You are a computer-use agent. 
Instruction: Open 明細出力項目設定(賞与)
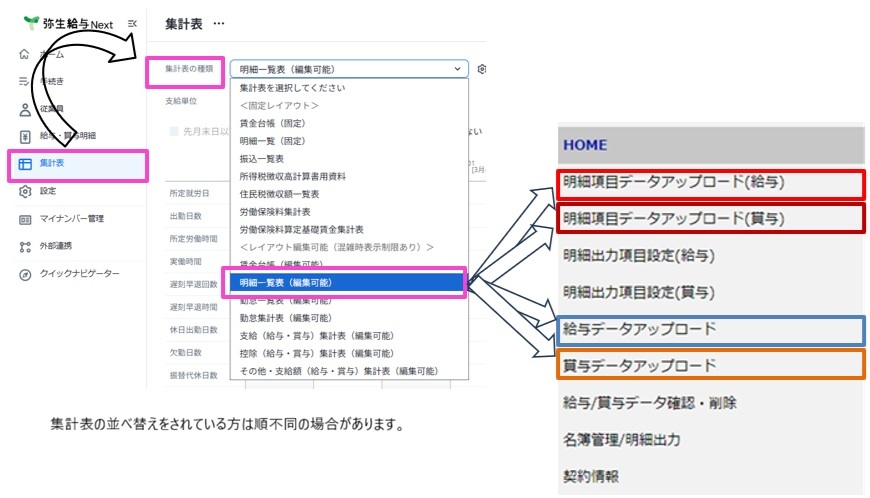click(x=639, y=292)
